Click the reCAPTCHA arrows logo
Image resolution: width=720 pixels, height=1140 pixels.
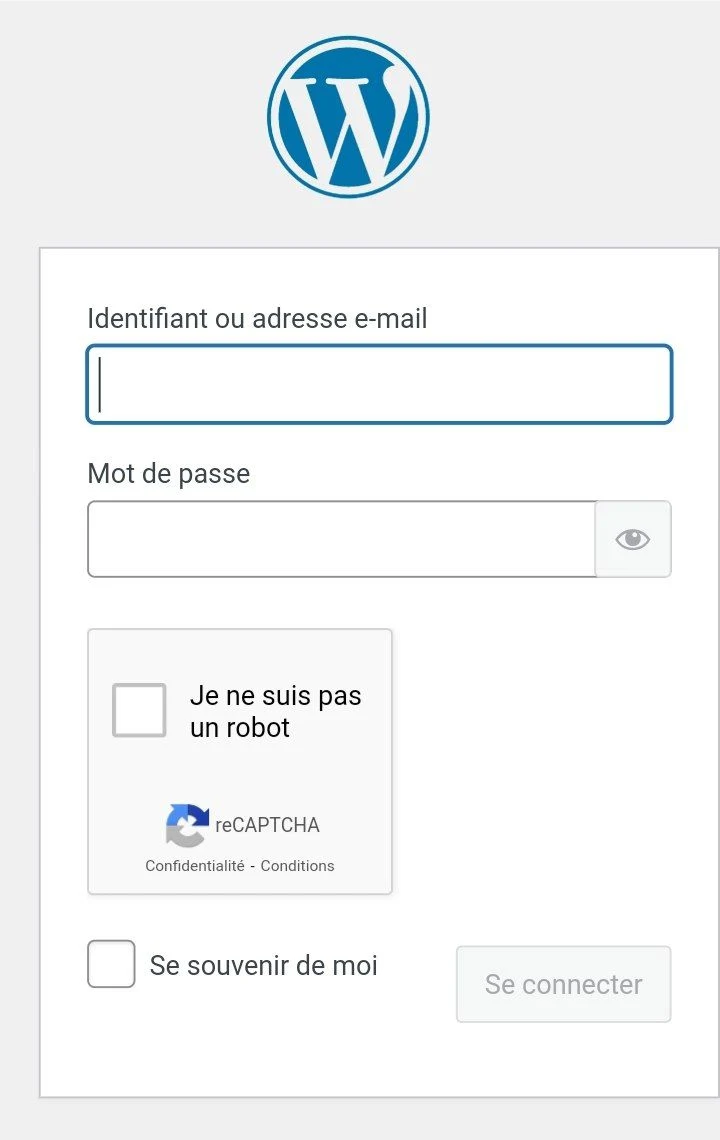pyautogui.click(x=187, y=825)
